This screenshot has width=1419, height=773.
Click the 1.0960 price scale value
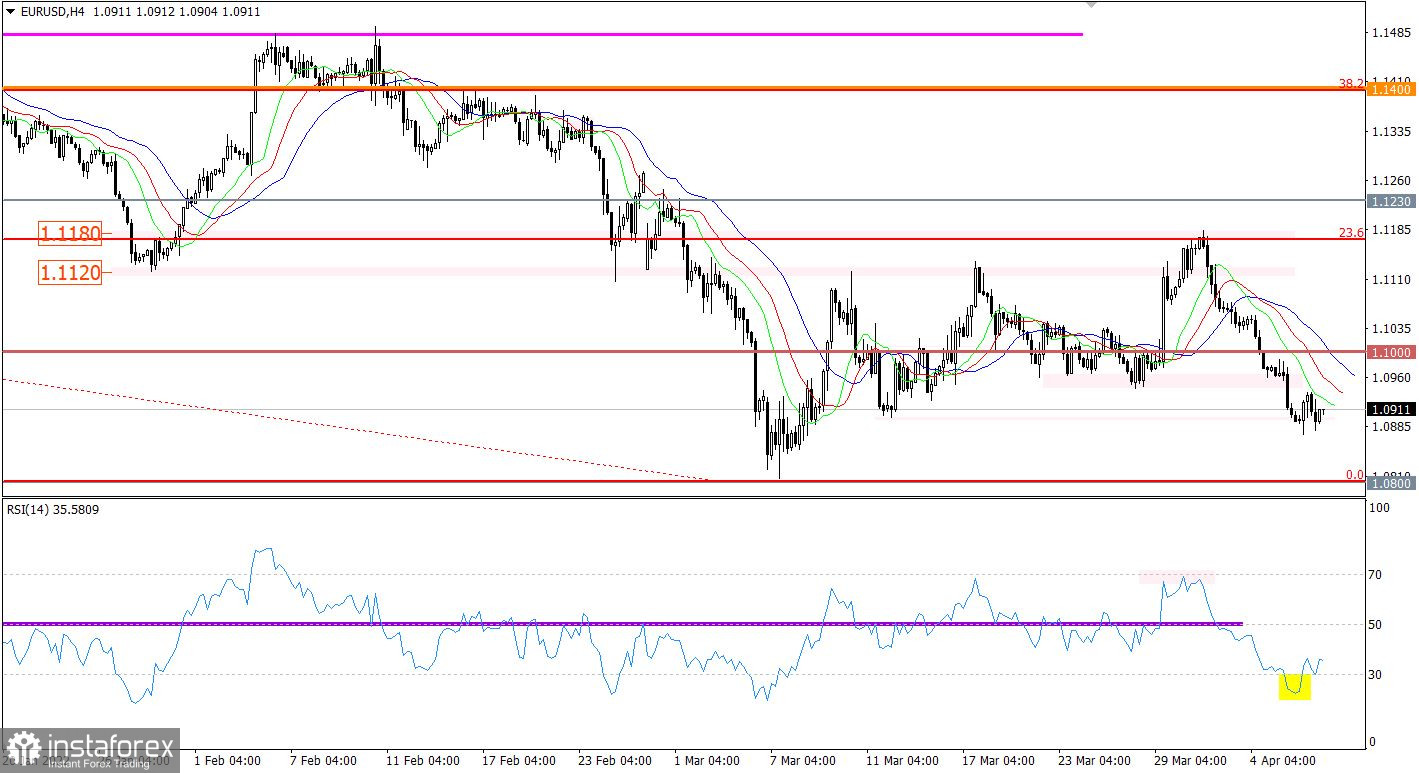1392,378
